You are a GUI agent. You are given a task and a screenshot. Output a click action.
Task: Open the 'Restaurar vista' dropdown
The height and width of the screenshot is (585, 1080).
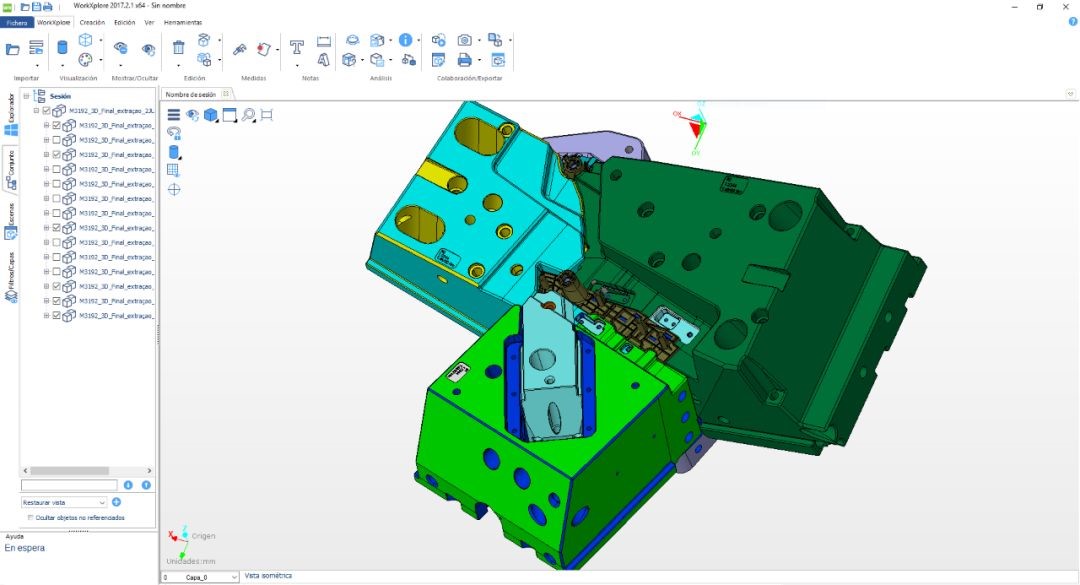64,502
